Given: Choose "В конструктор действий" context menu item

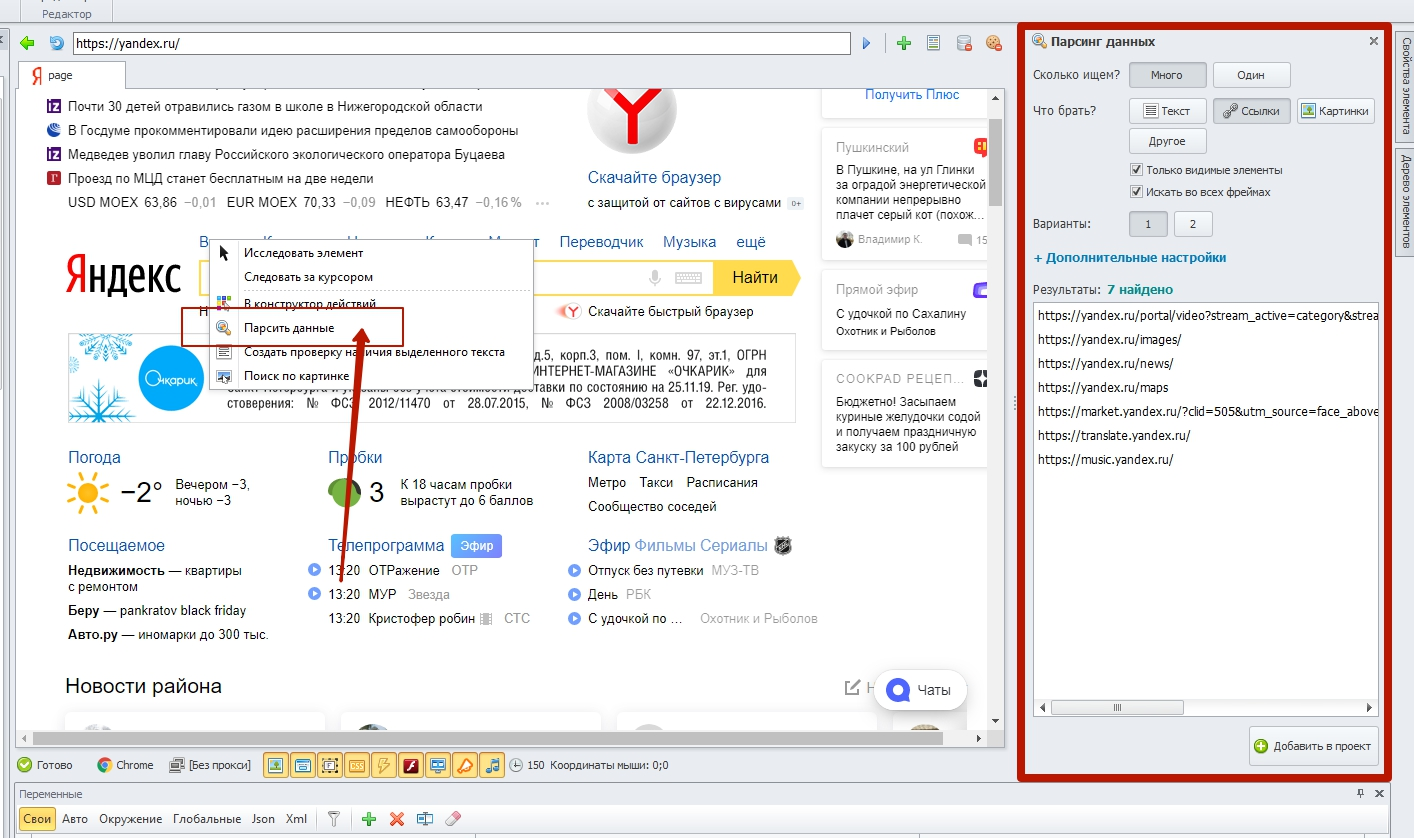Looking at the screenshot, I should pyautogui.click(x=370, y=303).
